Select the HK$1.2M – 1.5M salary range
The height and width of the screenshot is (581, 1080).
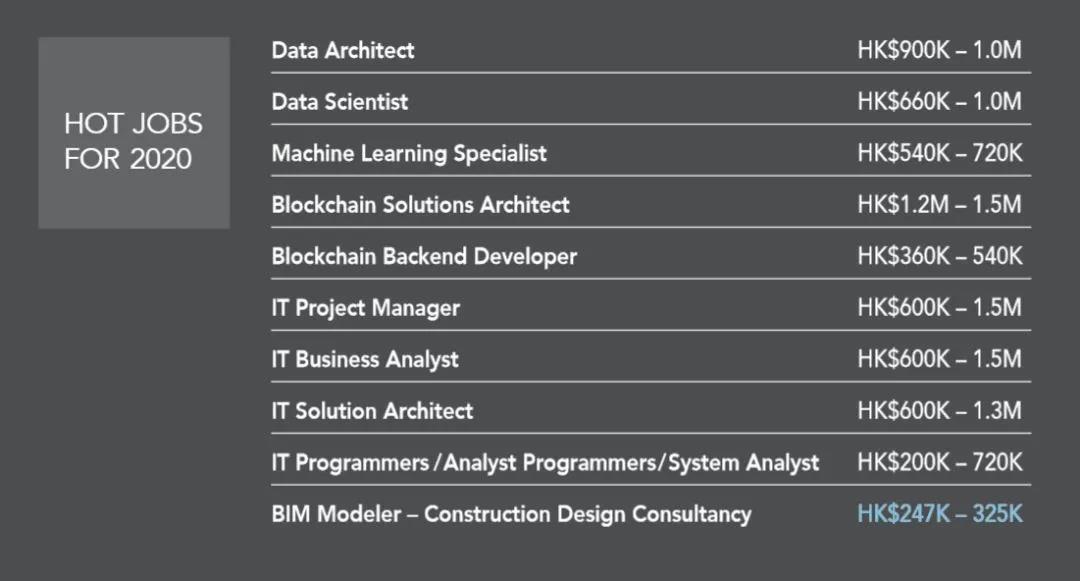(939, 205)
